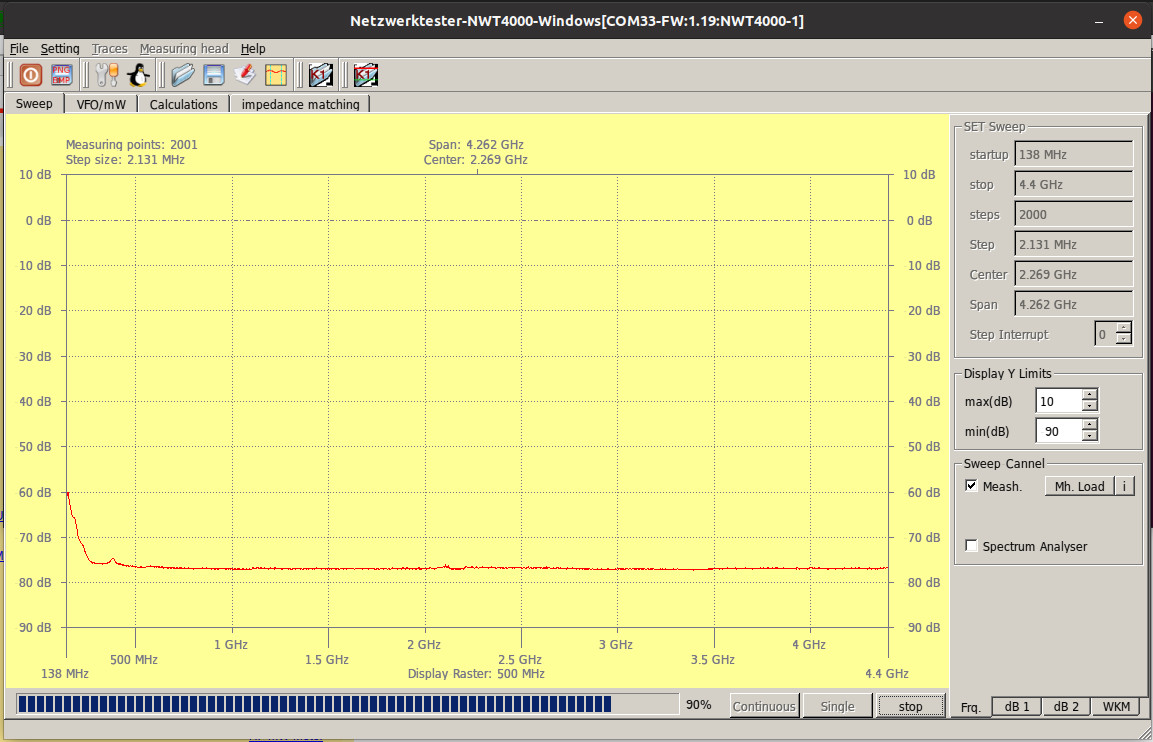Screen dimensions: 1153x742
Task: Click the Mh. Load button
Action: coord(1079,486)
